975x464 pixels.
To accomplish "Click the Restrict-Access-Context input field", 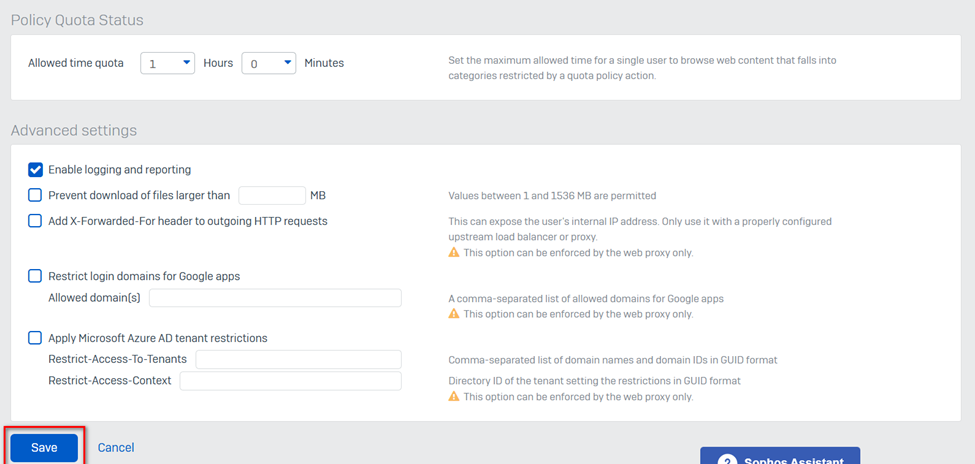I will 290,381.
